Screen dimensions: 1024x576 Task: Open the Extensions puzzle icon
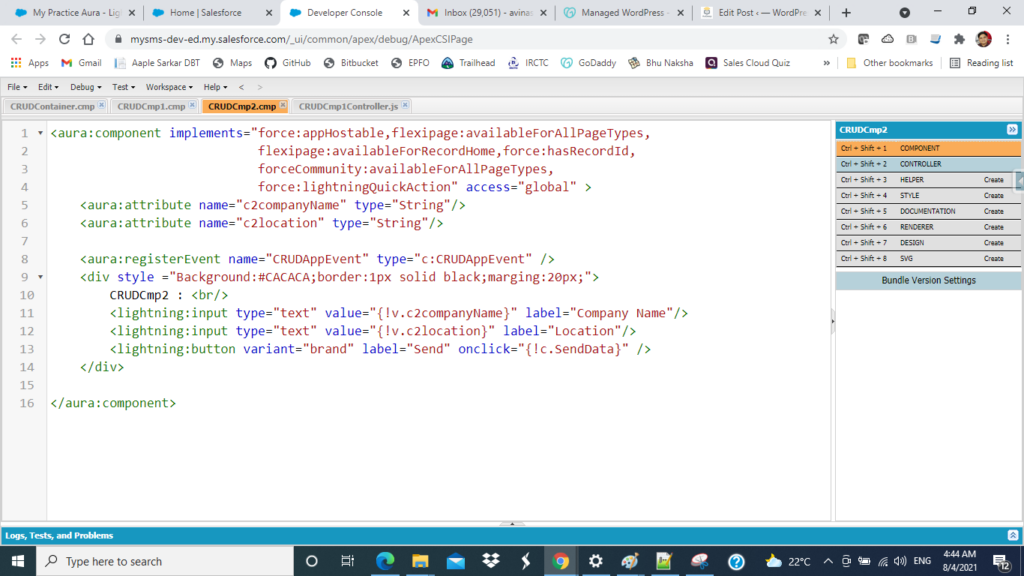pos(959,39)
